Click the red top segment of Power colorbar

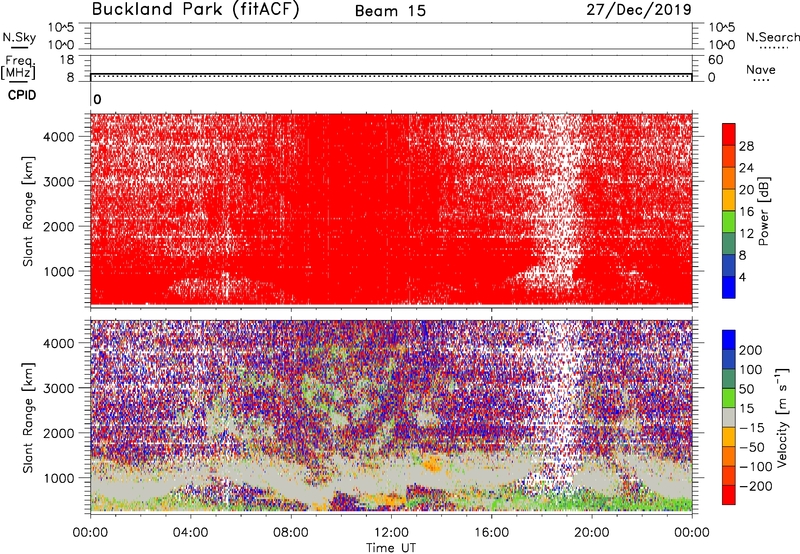coord(729,135)
